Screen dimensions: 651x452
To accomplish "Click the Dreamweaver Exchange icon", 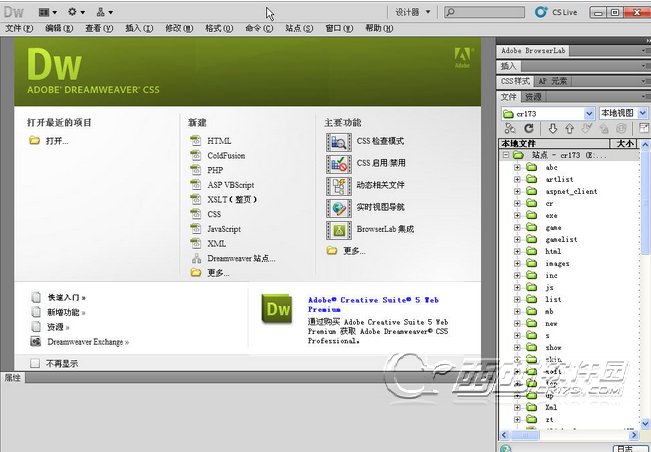I will tap(36, 342).
